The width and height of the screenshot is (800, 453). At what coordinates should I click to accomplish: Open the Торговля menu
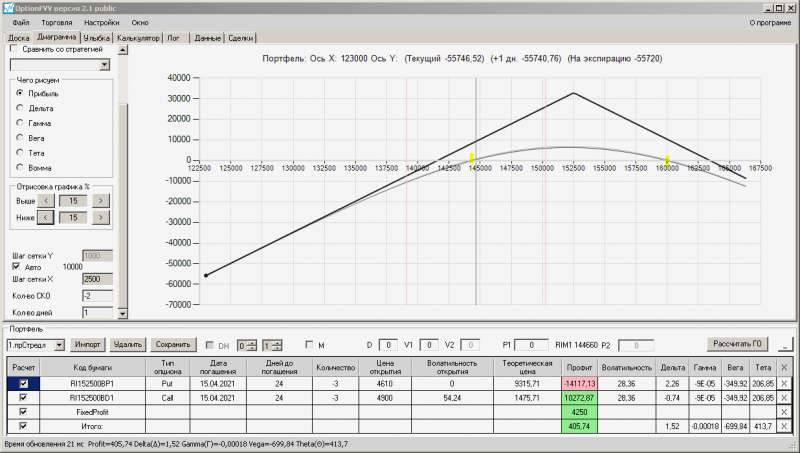tap(57, 22)
